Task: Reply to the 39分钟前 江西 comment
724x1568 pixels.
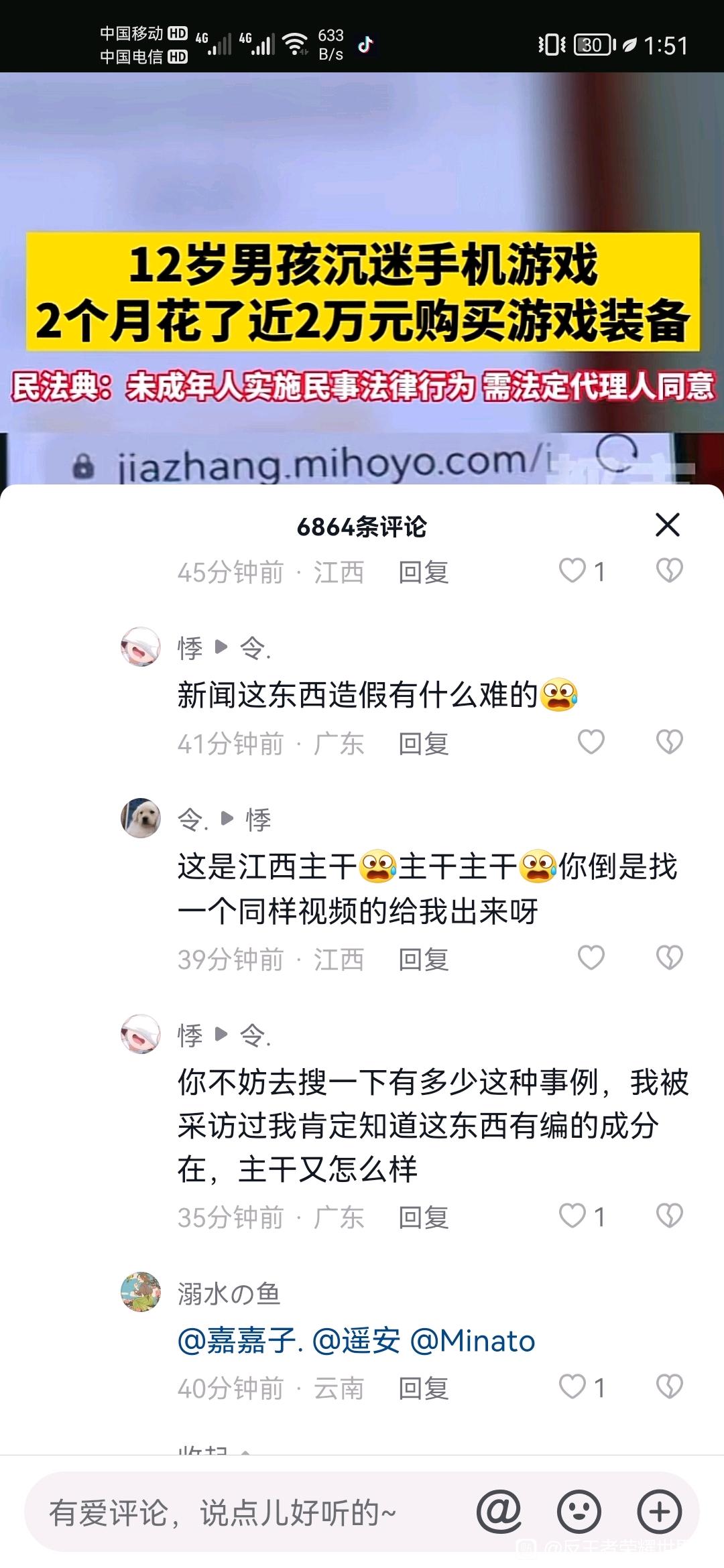Action: [x=423, y=960]
